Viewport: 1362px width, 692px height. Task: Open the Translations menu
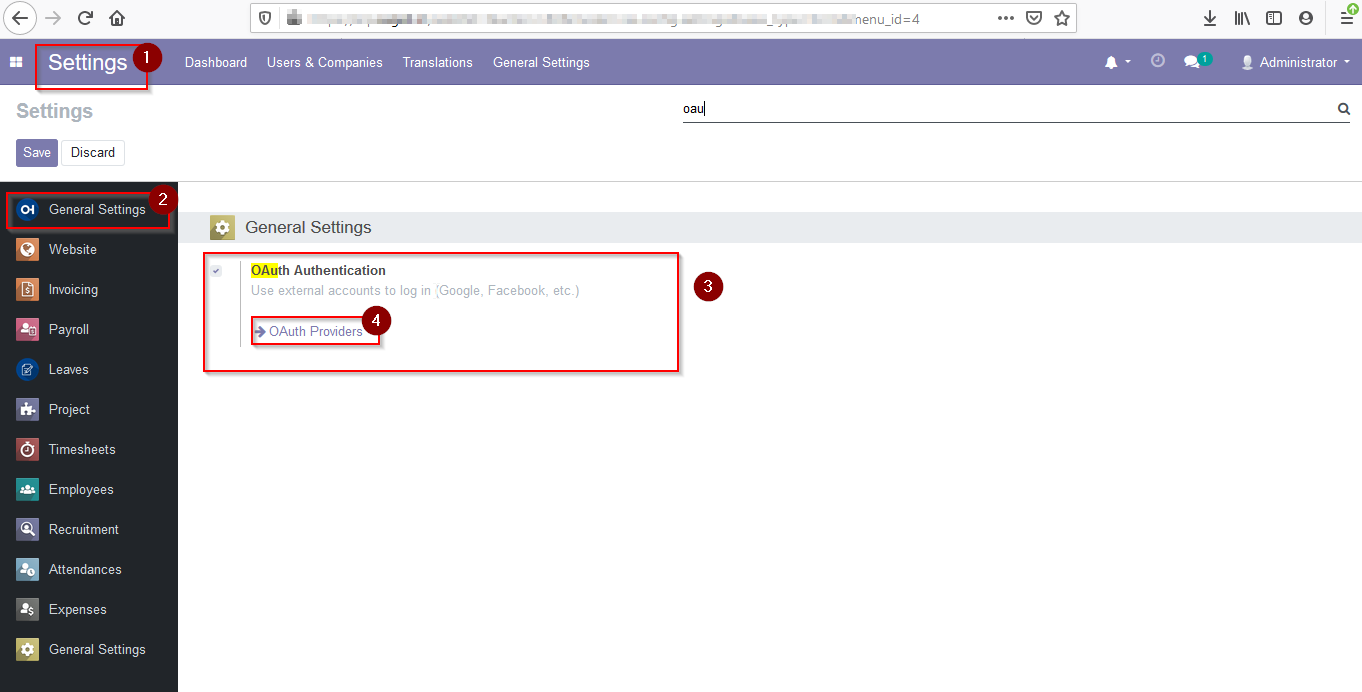click(x=437, y=62)
